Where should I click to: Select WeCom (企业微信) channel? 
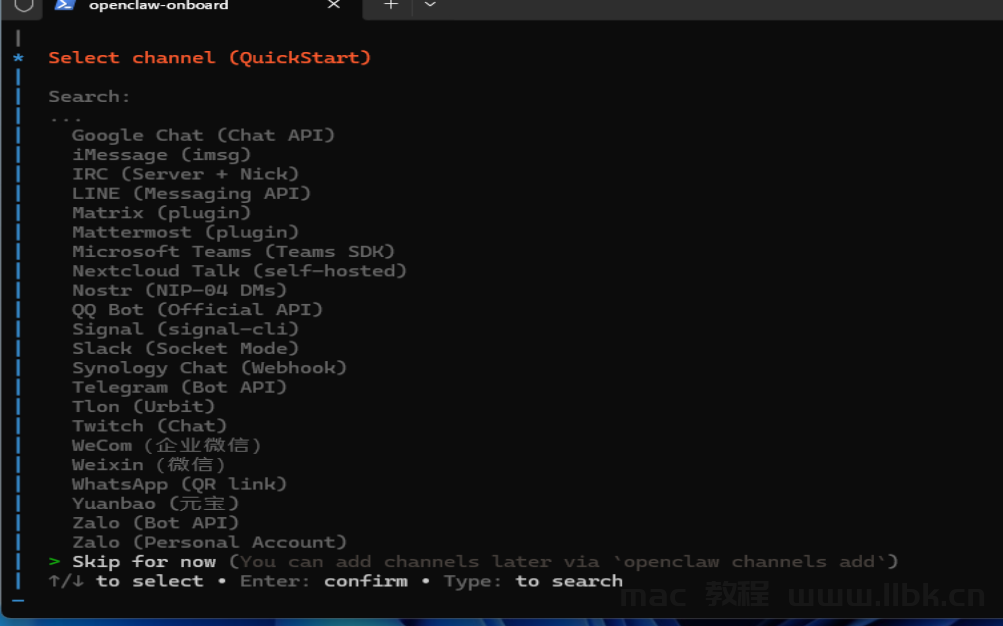(166, 445)
